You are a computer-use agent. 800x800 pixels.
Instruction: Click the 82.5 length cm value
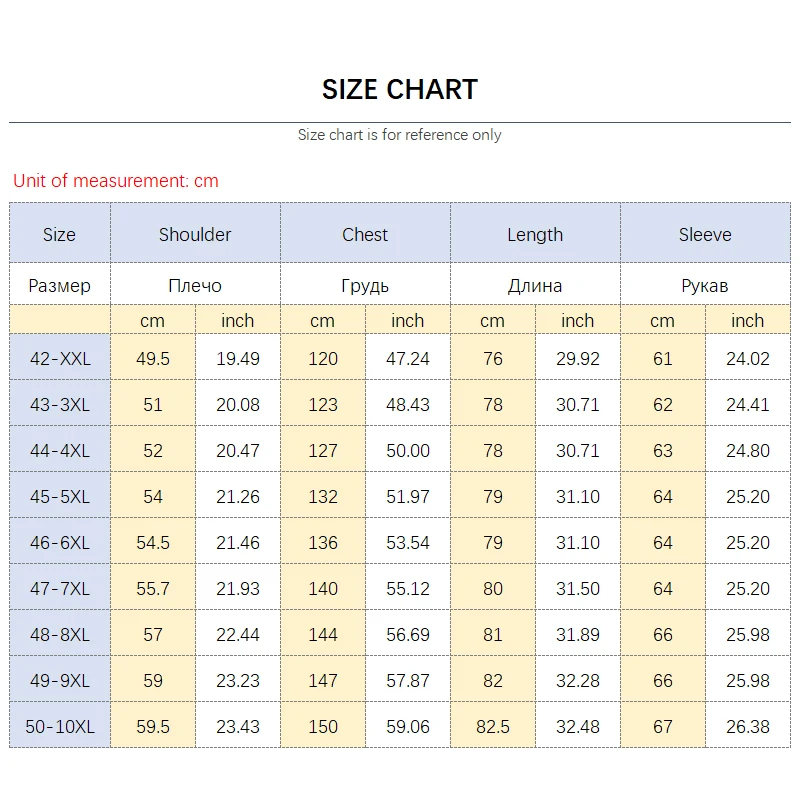(x=493, y=727)
